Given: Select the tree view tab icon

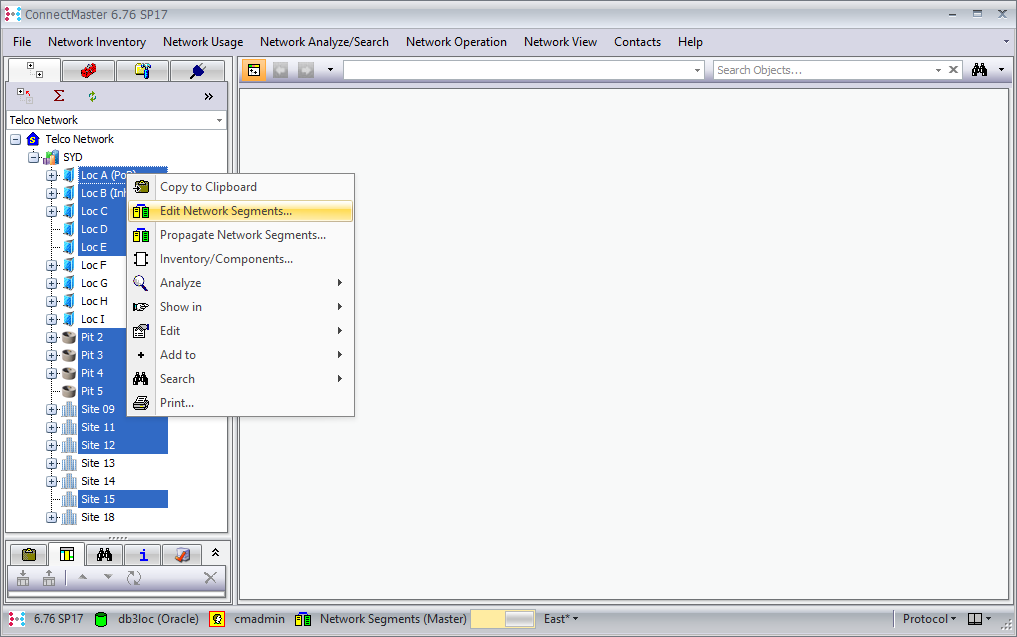Looking at the screenshot, I should 34,70.
